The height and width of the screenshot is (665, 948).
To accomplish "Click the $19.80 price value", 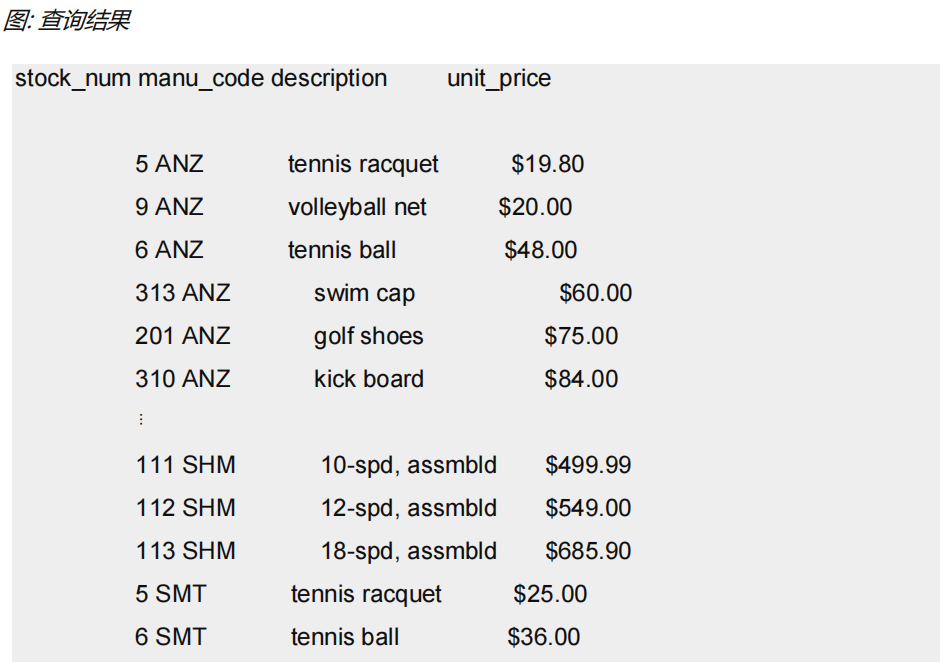I will tap(547, 164).
